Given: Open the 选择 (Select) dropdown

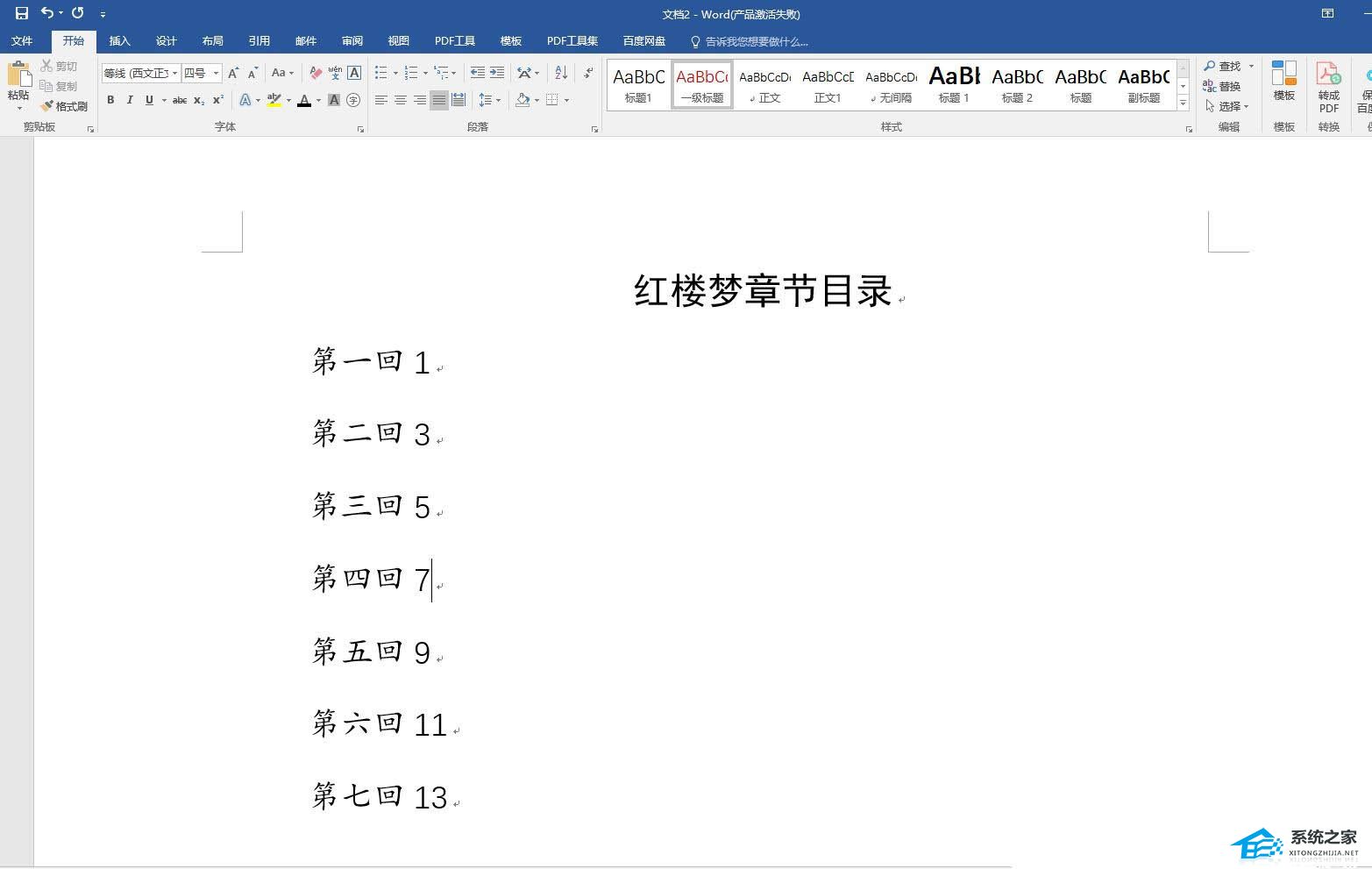Looking at the screenshot, I should pyautogui.click(x=1227, y=106).
